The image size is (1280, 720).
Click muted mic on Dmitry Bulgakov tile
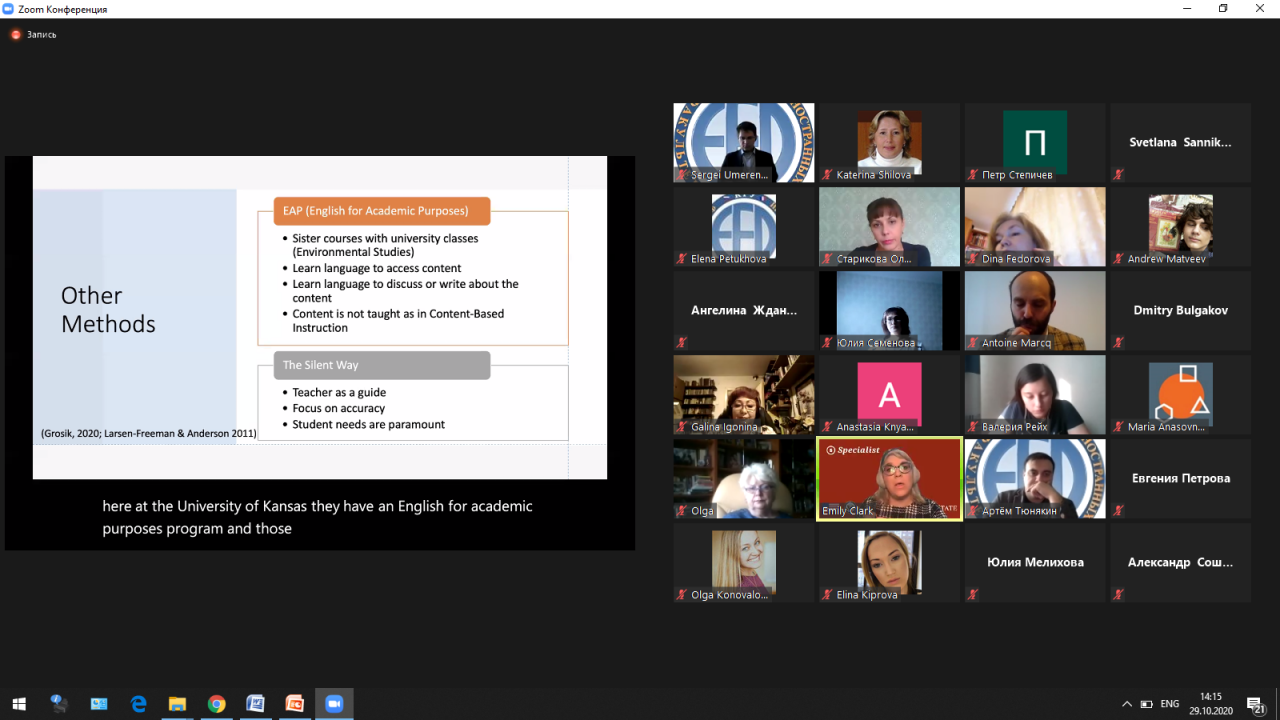(1118, 343)
